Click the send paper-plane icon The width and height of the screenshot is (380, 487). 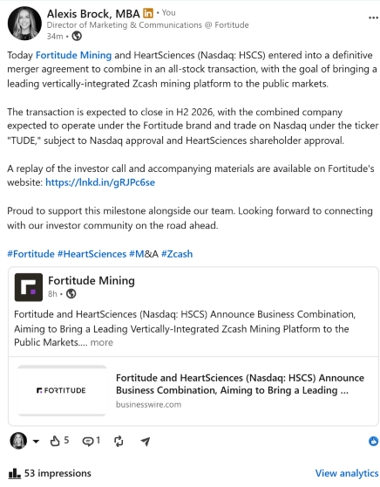[145, 441]
